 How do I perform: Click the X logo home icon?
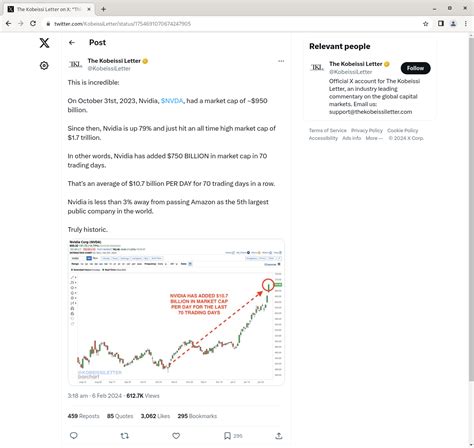coord(44,43)
